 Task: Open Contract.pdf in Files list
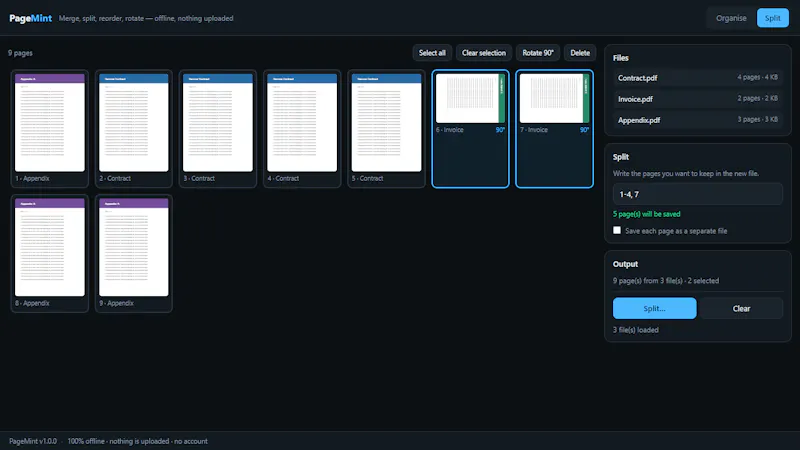click(x=697, y=78)
